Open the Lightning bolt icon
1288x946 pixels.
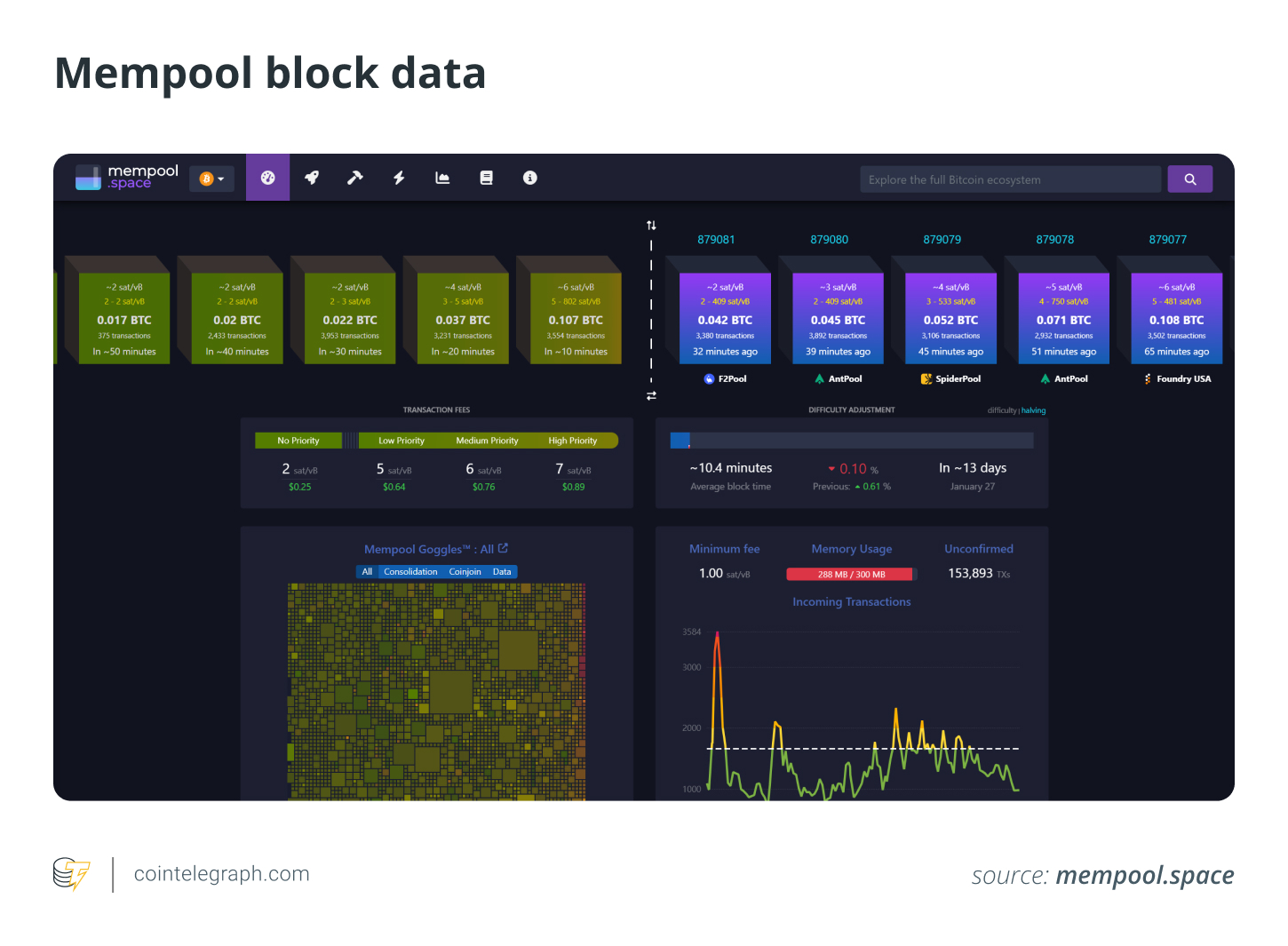[399, 178]
